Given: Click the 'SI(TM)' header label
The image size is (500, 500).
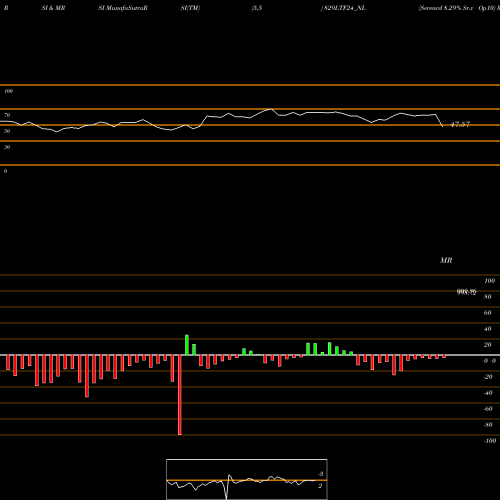Looking at the screenshot, I should pos(190,8).
